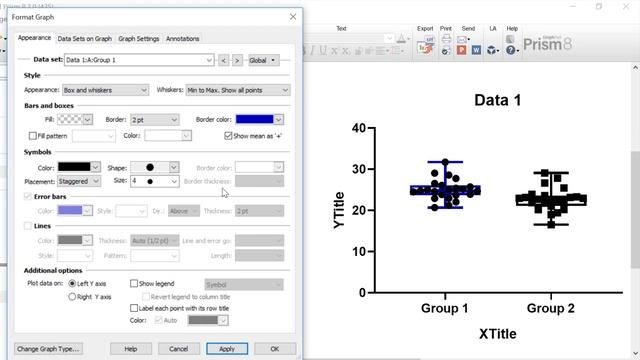Click the subscript text icon
The height and width of the screenshot is (360, 640).
(x=346, y=51)
